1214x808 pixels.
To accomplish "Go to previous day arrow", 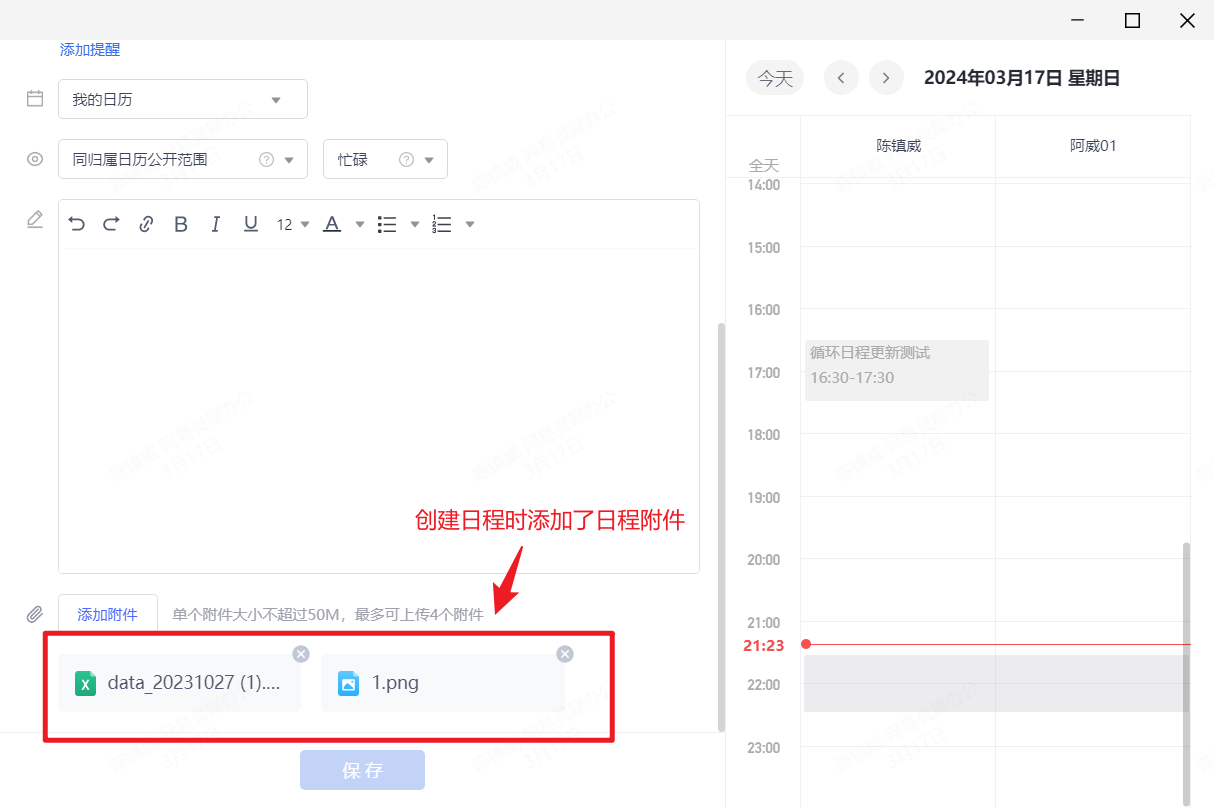I will point(841,78).
